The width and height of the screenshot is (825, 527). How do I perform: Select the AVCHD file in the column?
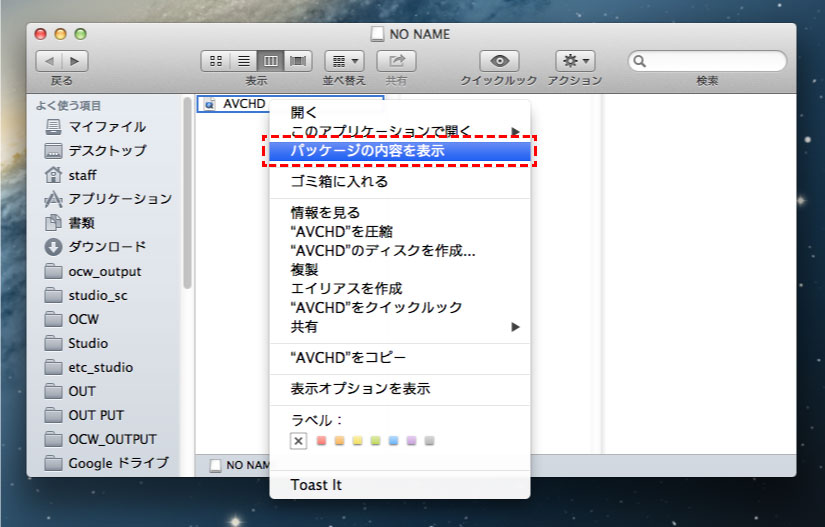click(x=235, y=104)
